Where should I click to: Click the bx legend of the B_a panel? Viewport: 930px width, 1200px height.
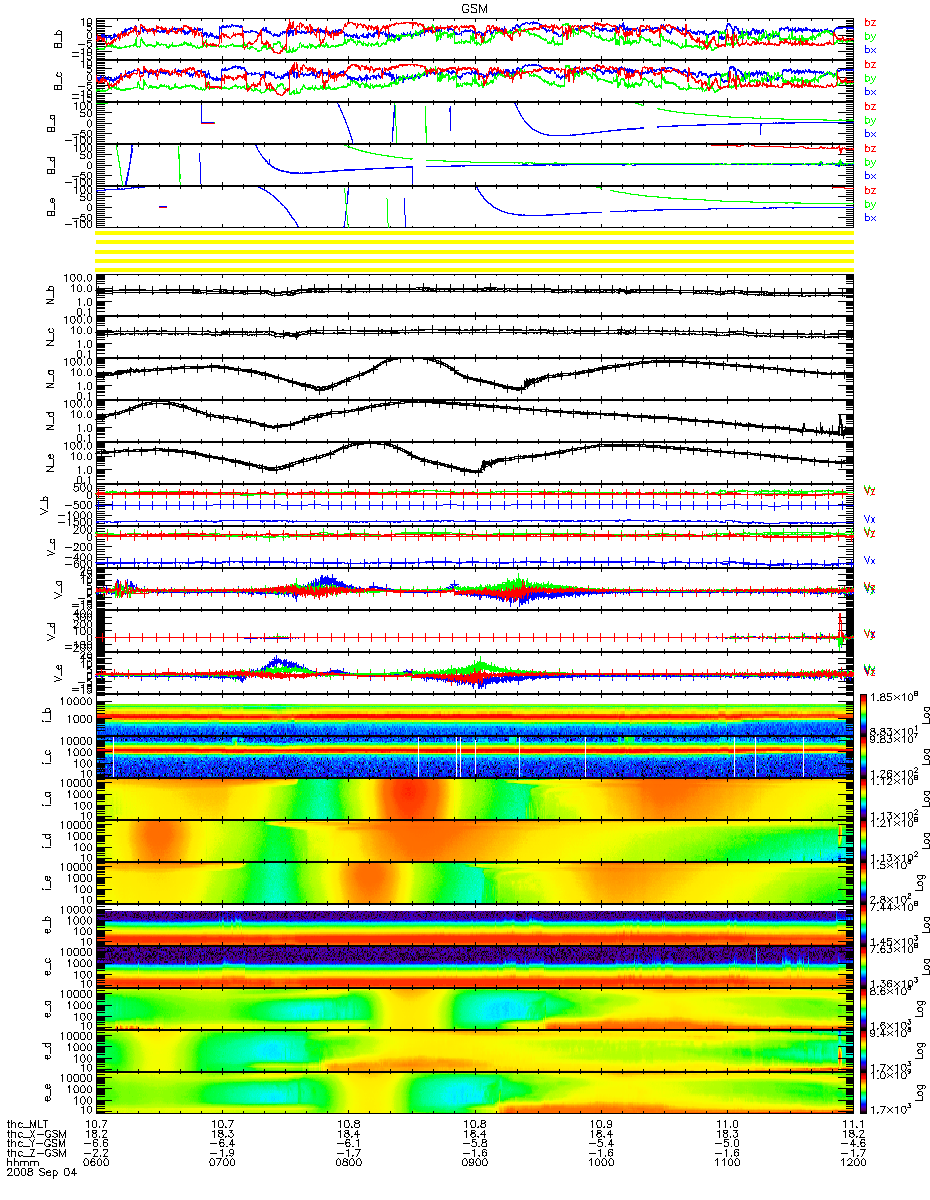(870, 133)
